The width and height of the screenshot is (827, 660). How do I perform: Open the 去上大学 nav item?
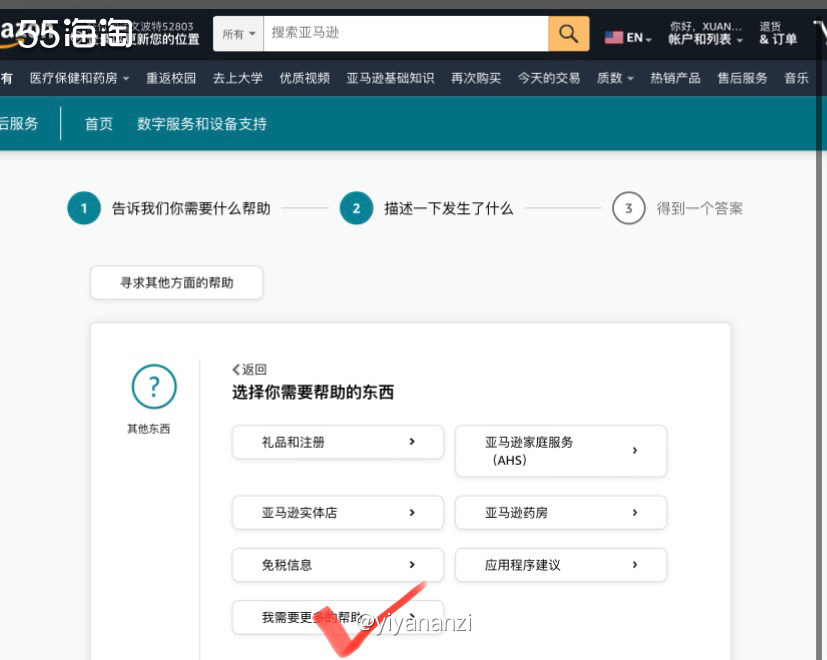[238, 78]
